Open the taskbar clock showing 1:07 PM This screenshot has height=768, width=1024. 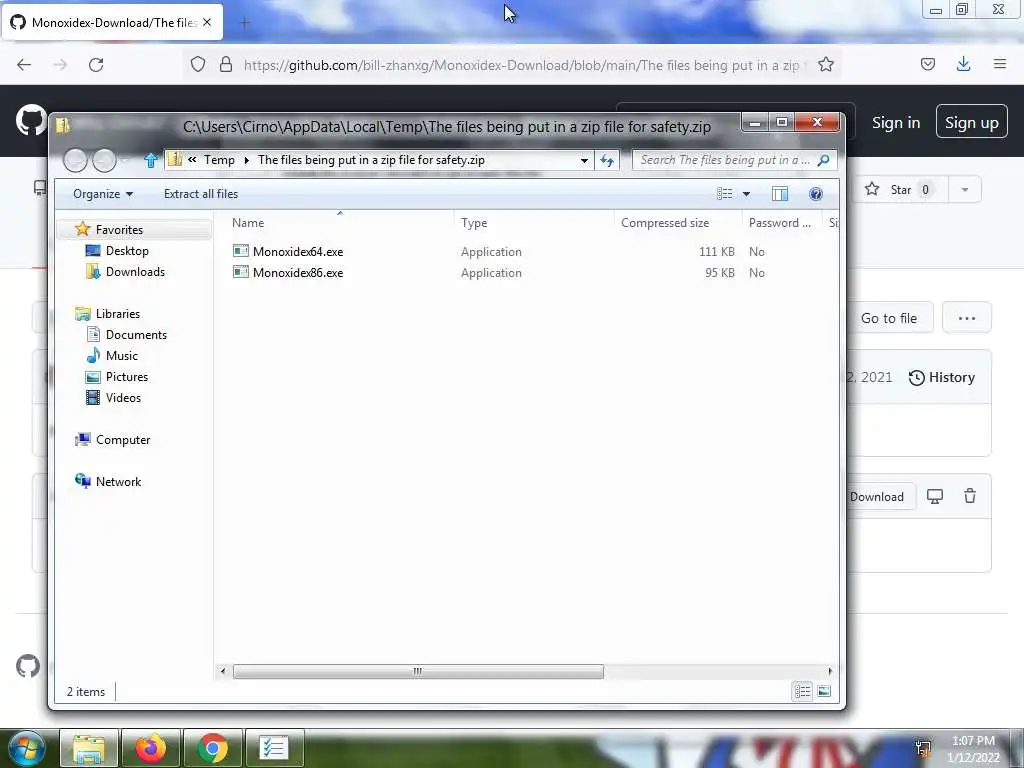pos(974,749)
